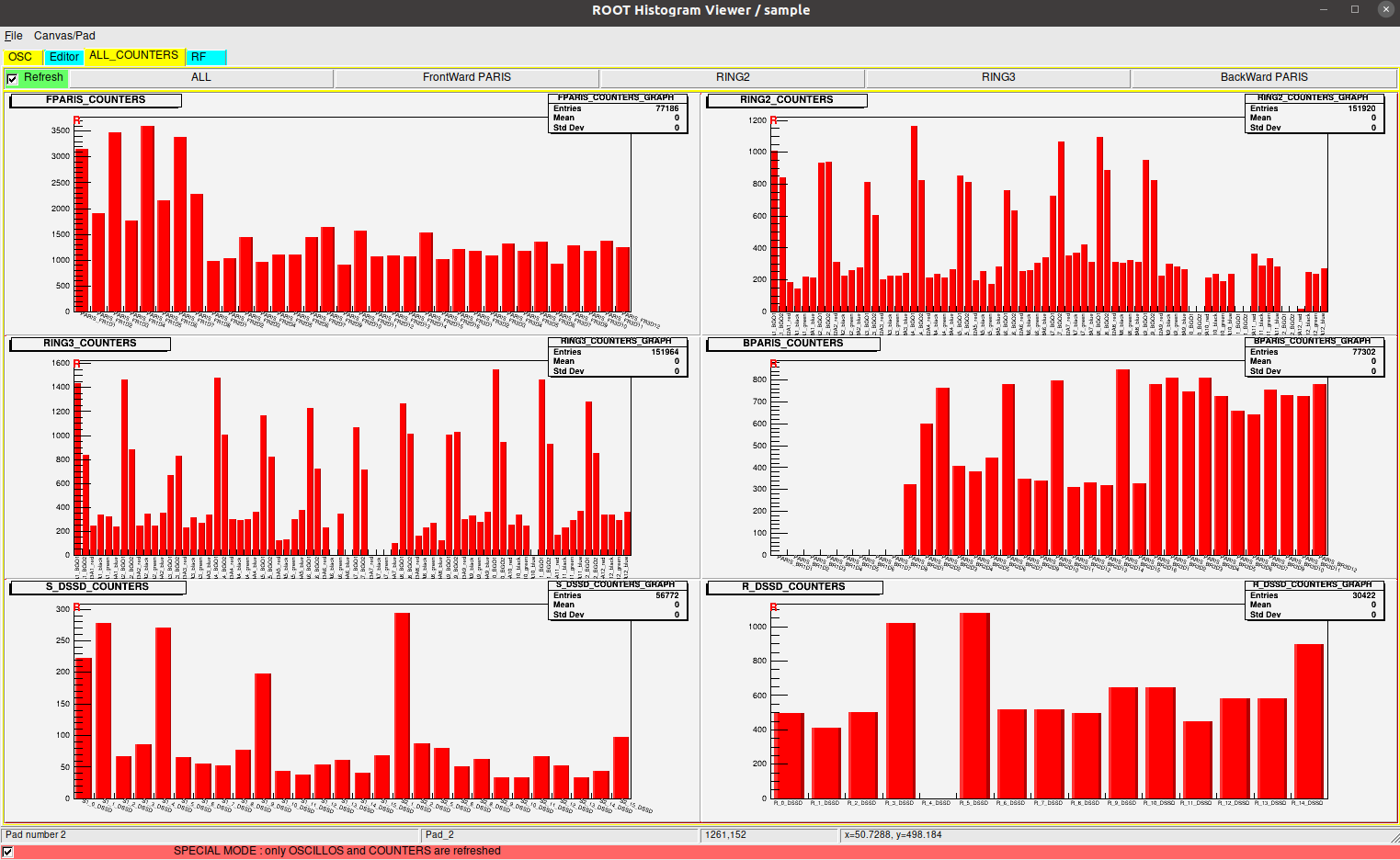Click the tallest bar in S_DSSD_COUNTERS histogram

tap(402, 705)
